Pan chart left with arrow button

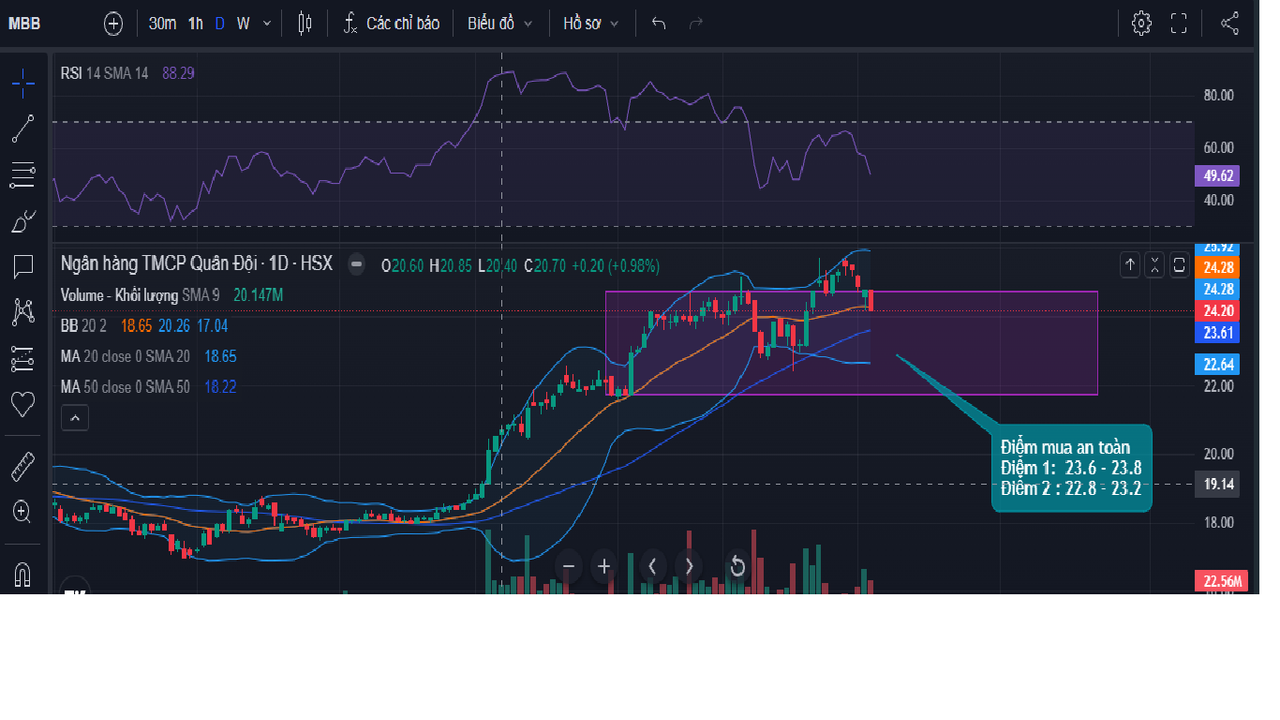click(x=652, y=566)
